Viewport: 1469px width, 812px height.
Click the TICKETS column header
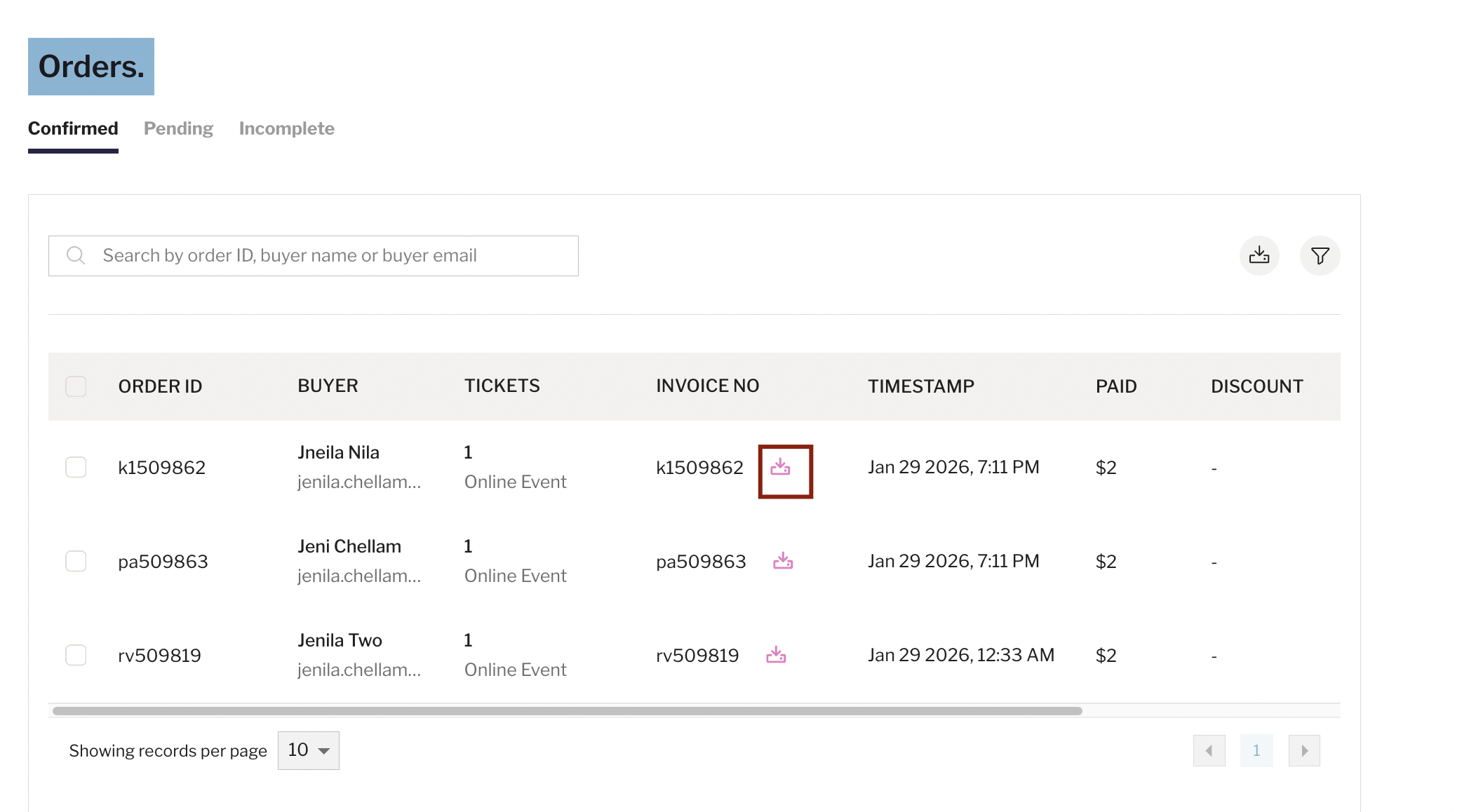tap(502, 386)
